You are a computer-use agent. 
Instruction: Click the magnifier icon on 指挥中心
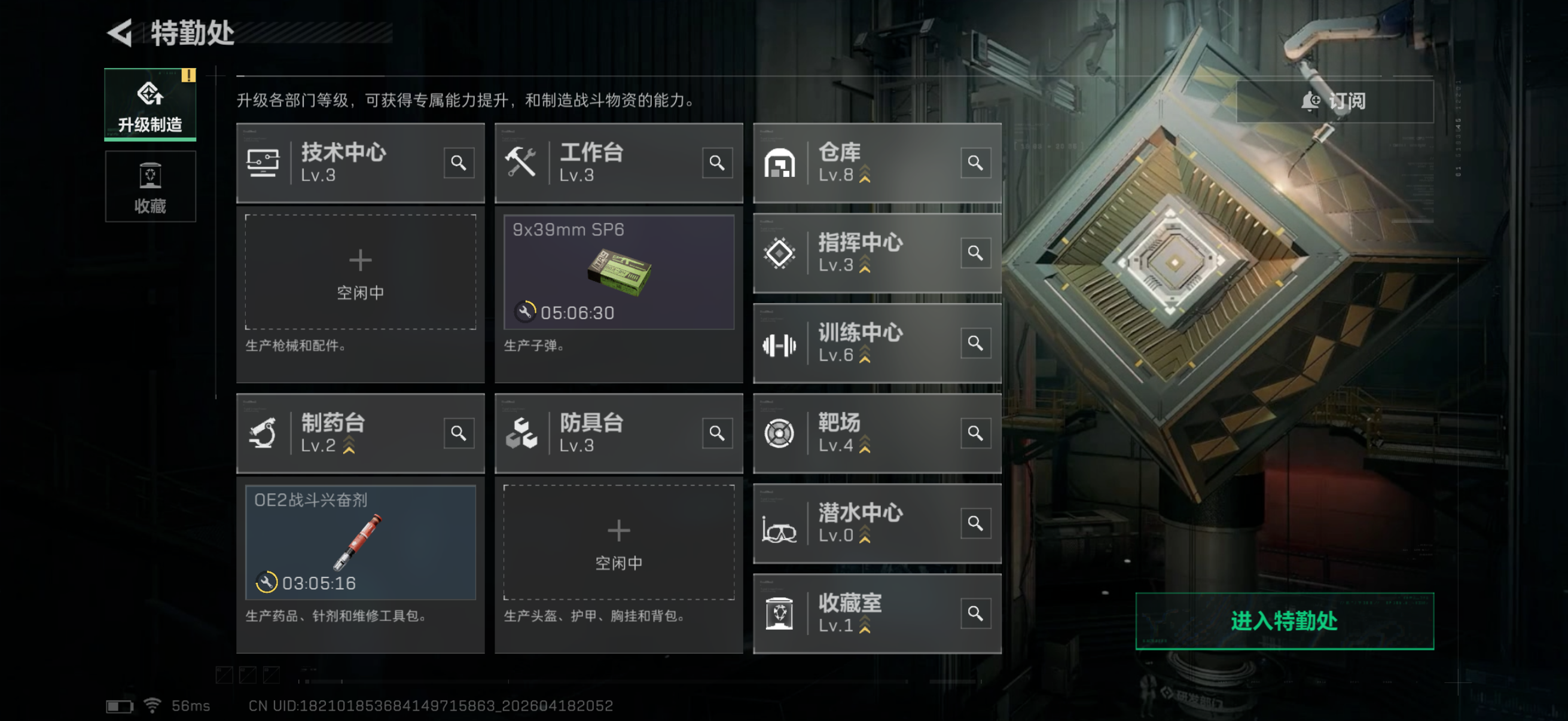[975, 252]
